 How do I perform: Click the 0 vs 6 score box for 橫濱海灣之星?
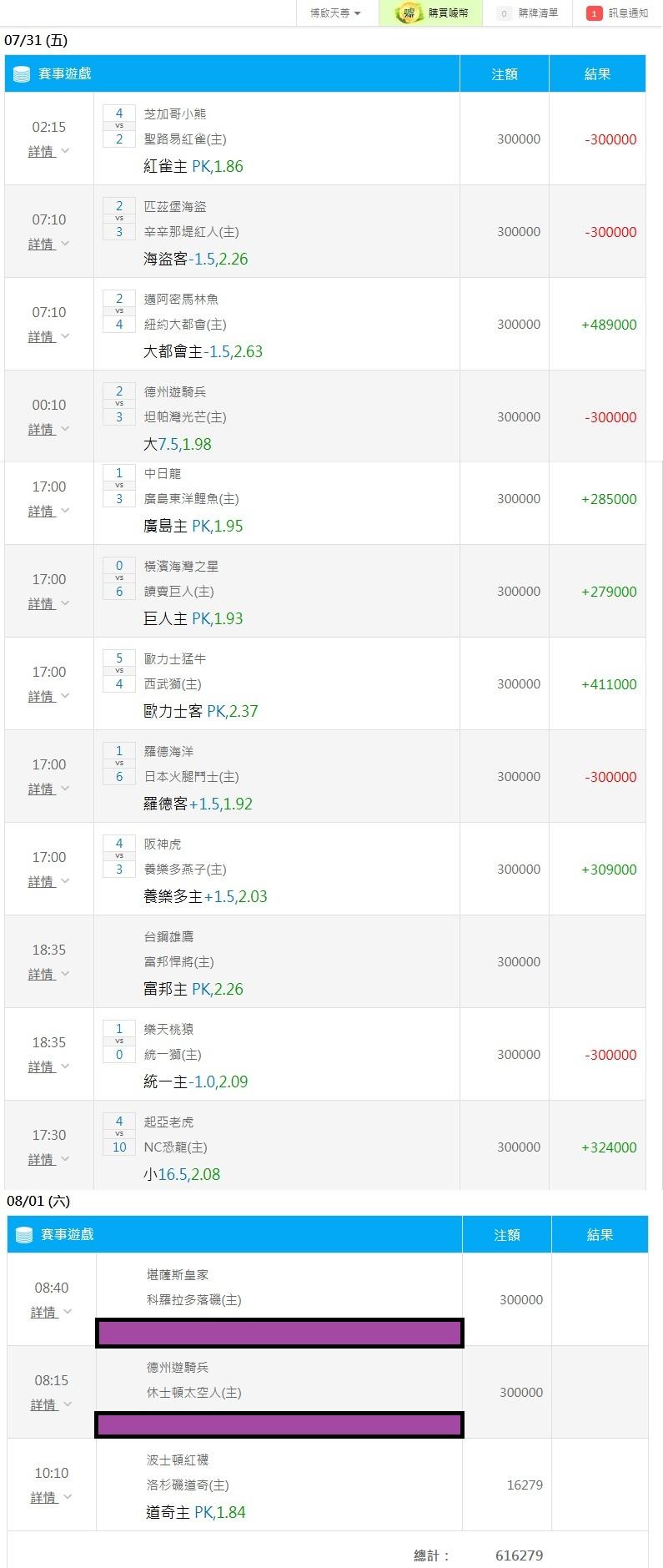119,578
